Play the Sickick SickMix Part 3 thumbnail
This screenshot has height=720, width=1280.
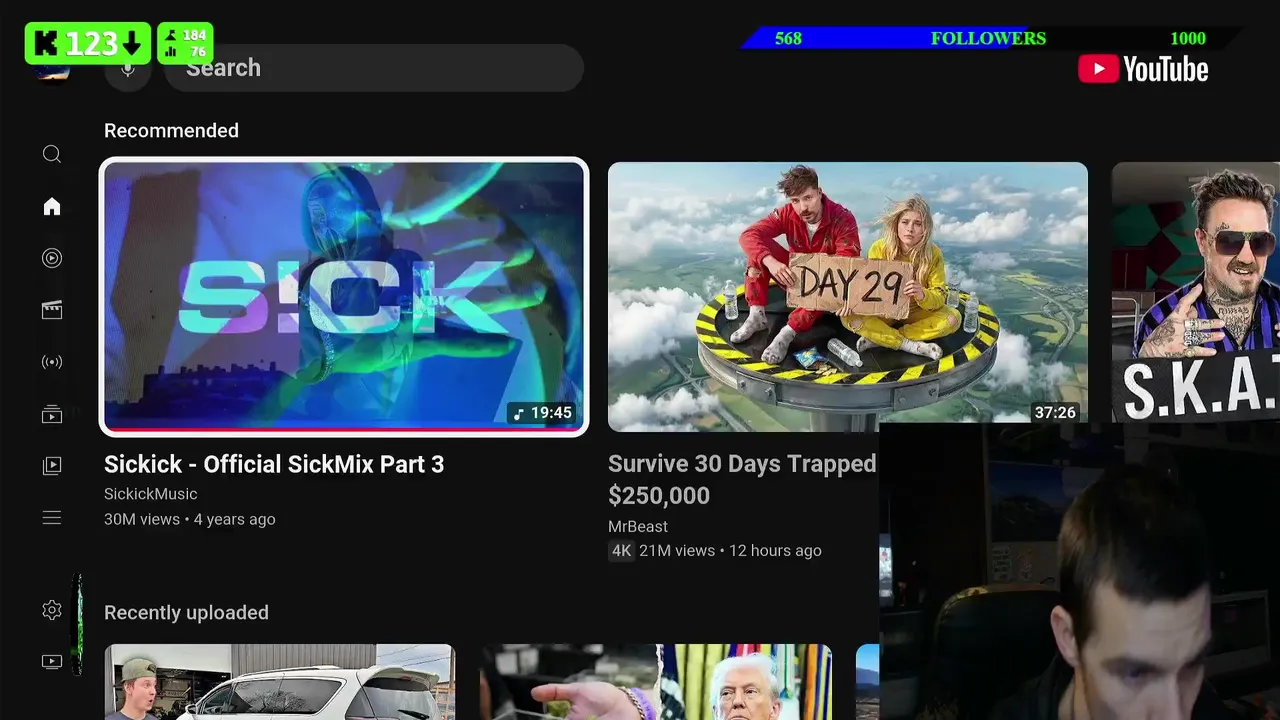pyautogui.click(x=344, y=297)
